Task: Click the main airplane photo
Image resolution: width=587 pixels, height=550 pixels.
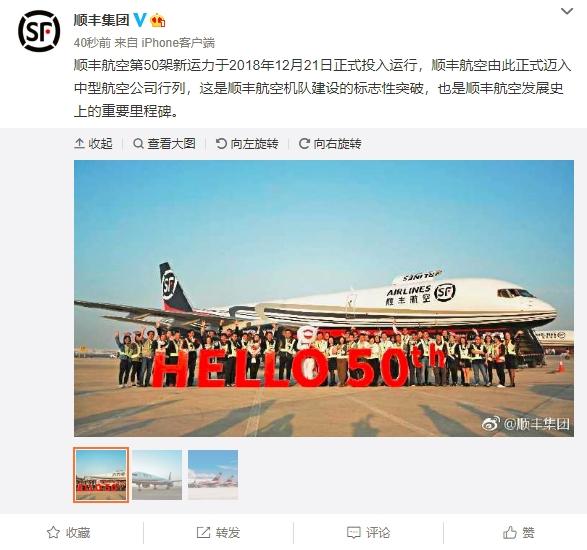Action: pos(324,298)
